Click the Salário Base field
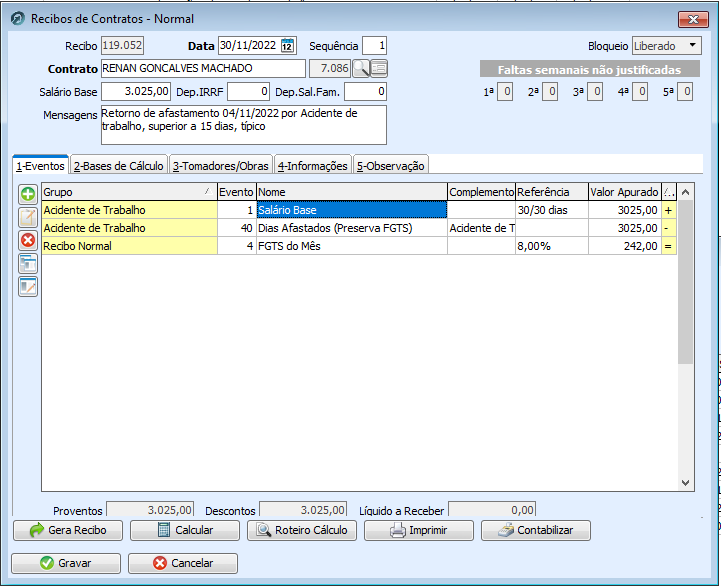The image size is (721, 586). click(136, 92)
